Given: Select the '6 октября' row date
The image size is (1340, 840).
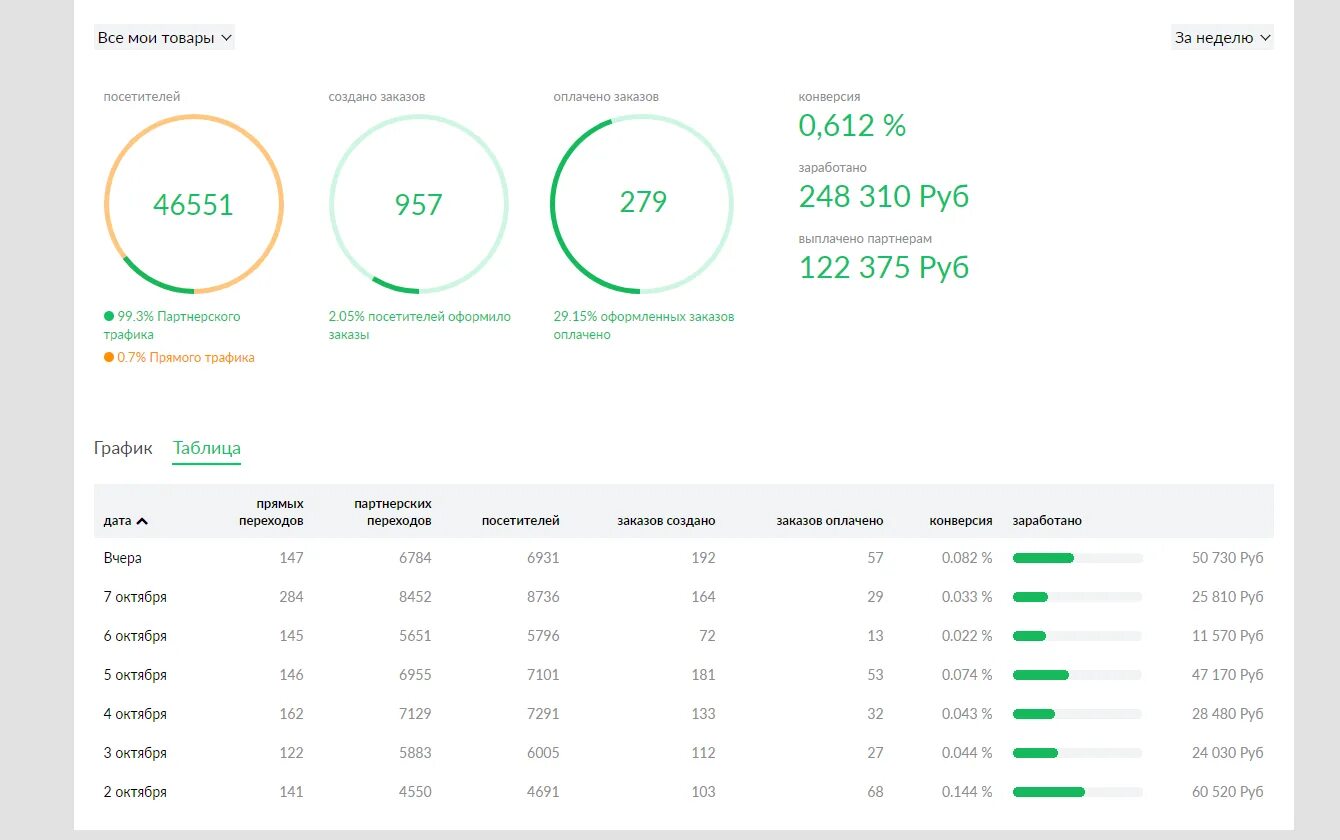Looking at the screenshot, I should (135, 636).
